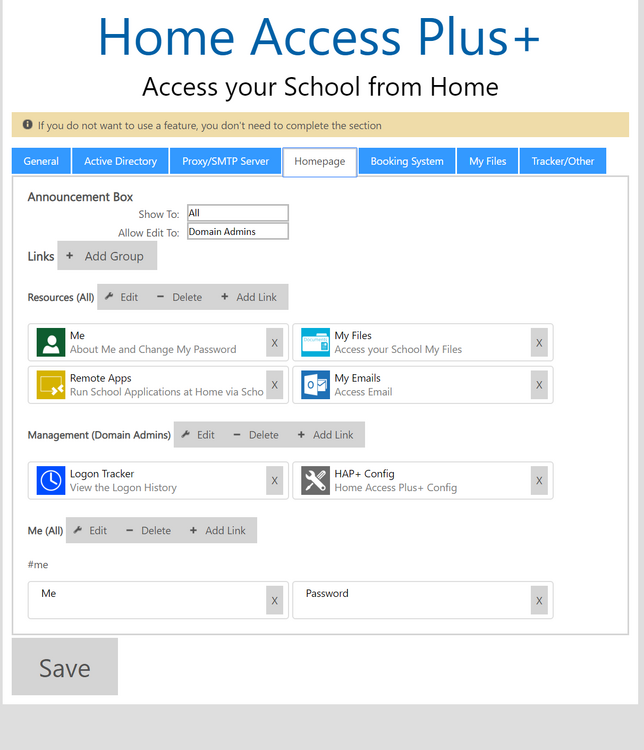Click the green Me person icon
This screenshot has width=644, height=750.
pyautogui.click(x=51, y=342)
